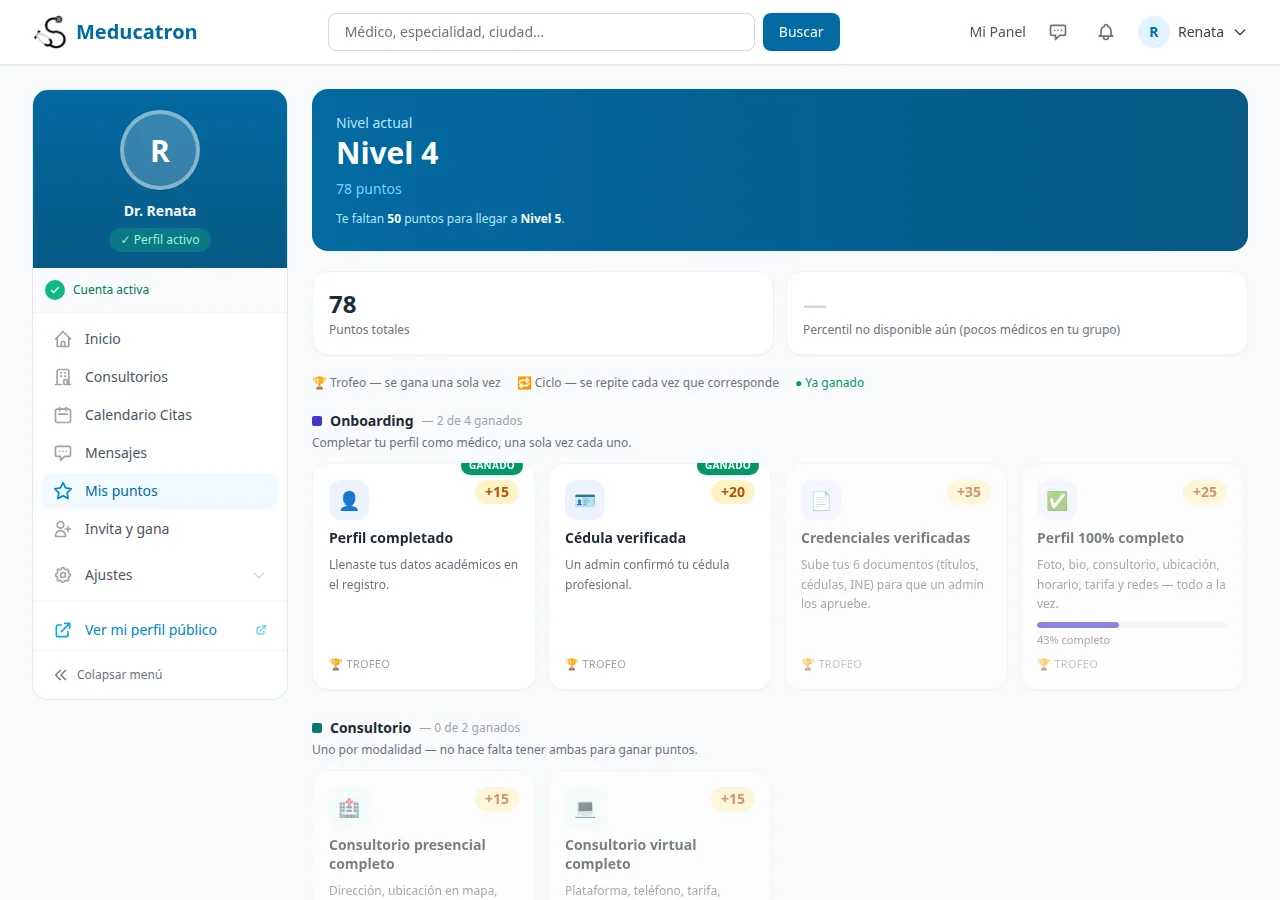Click the Meducatron stethoscope logo

click(50, 32)
